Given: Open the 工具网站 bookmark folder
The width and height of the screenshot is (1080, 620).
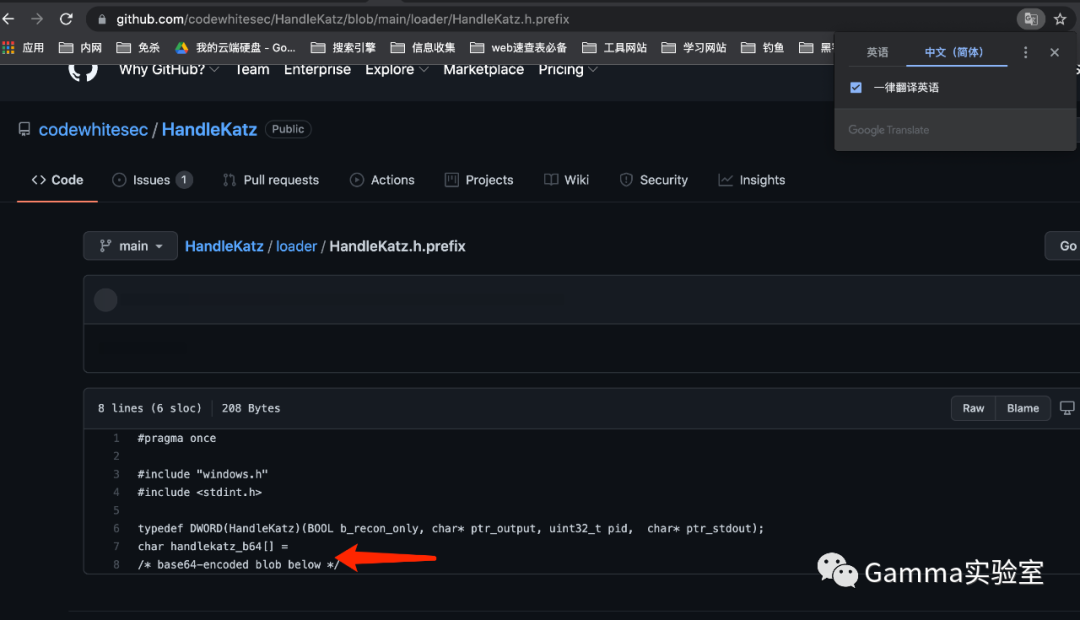Looking at the screenshot, I should click(x=614, y=48).
